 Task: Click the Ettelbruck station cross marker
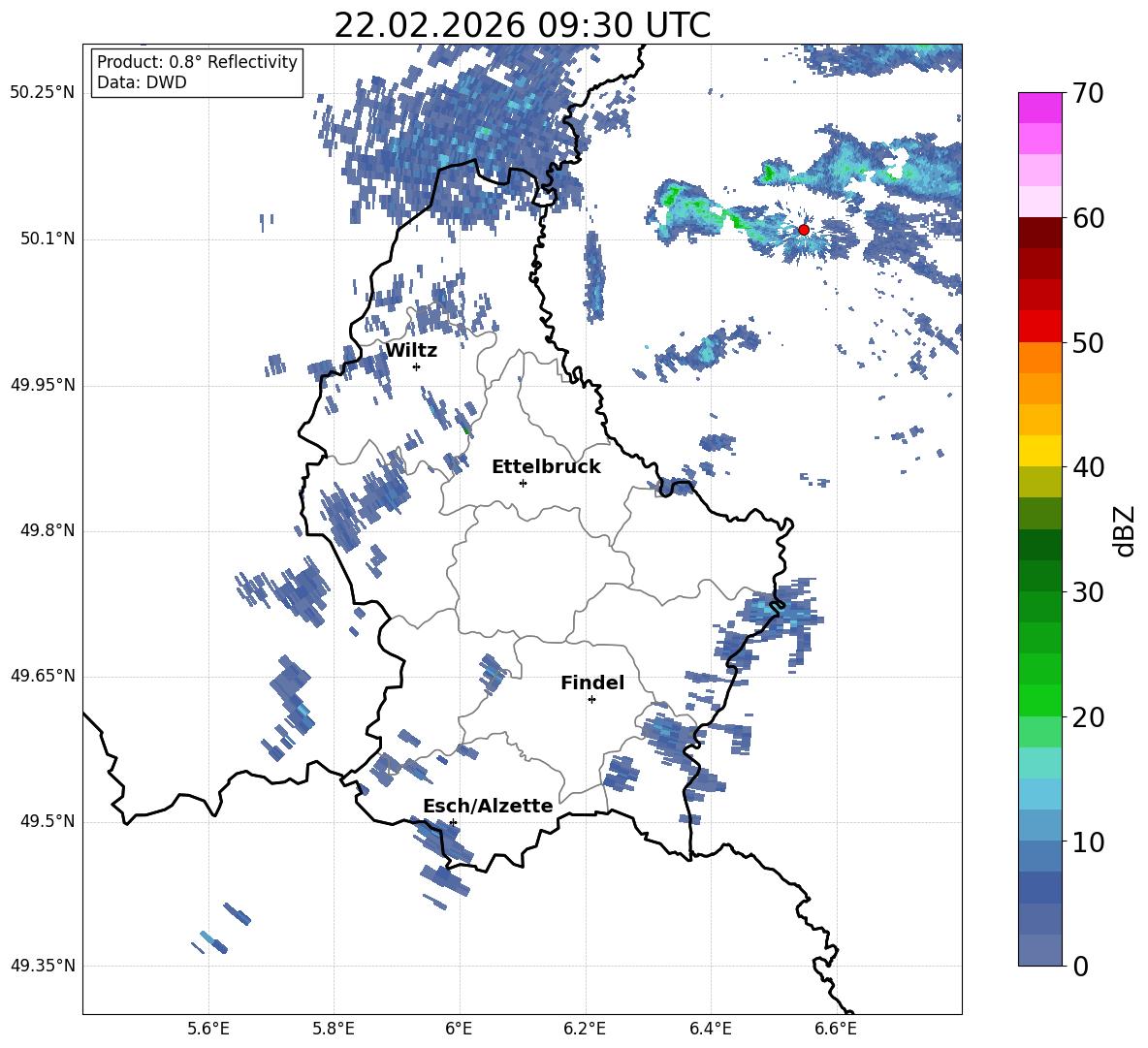point(523,483)
